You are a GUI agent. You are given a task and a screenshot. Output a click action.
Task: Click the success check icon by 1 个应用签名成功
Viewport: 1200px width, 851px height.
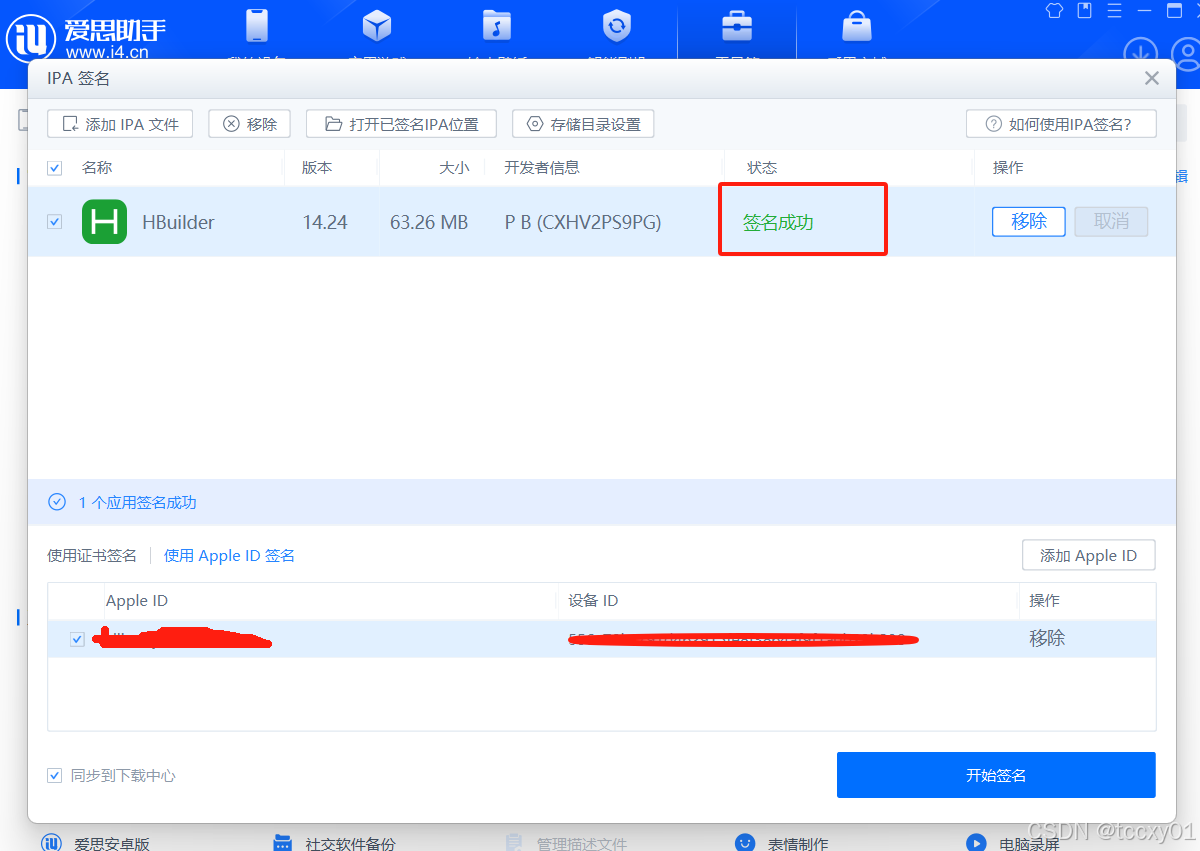[57, 502]
